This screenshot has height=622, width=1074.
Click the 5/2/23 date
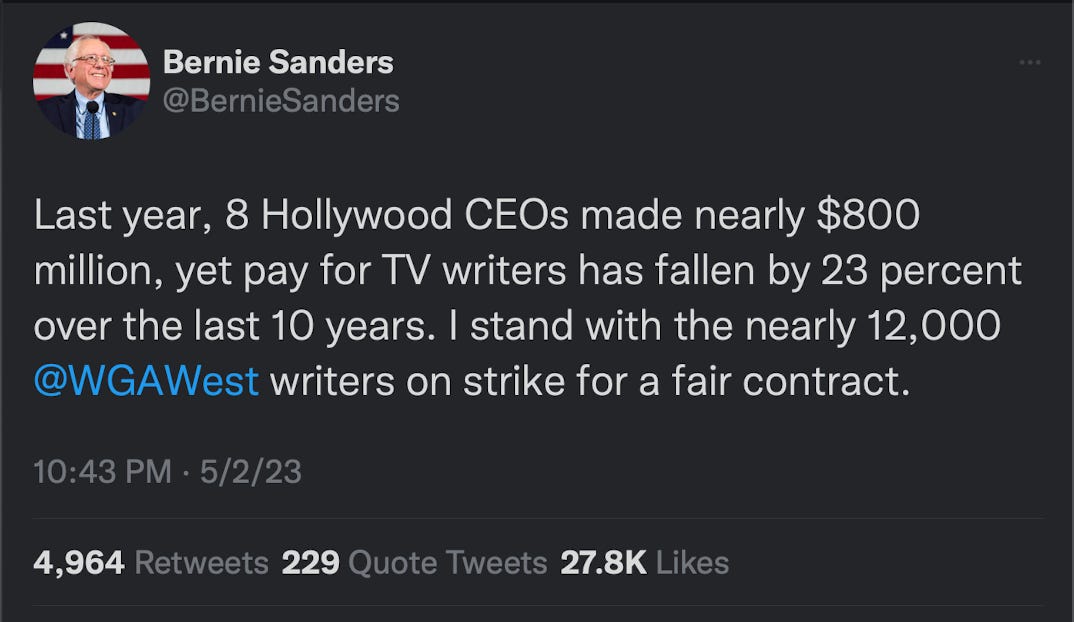point(250,472)
